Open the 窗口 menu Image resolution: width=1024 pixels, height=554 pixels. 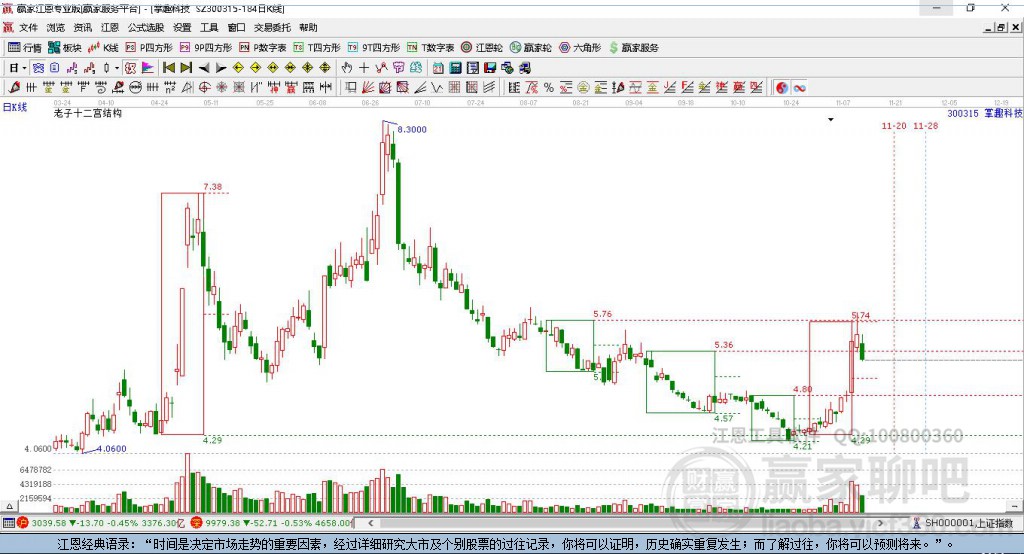[236, 27]
